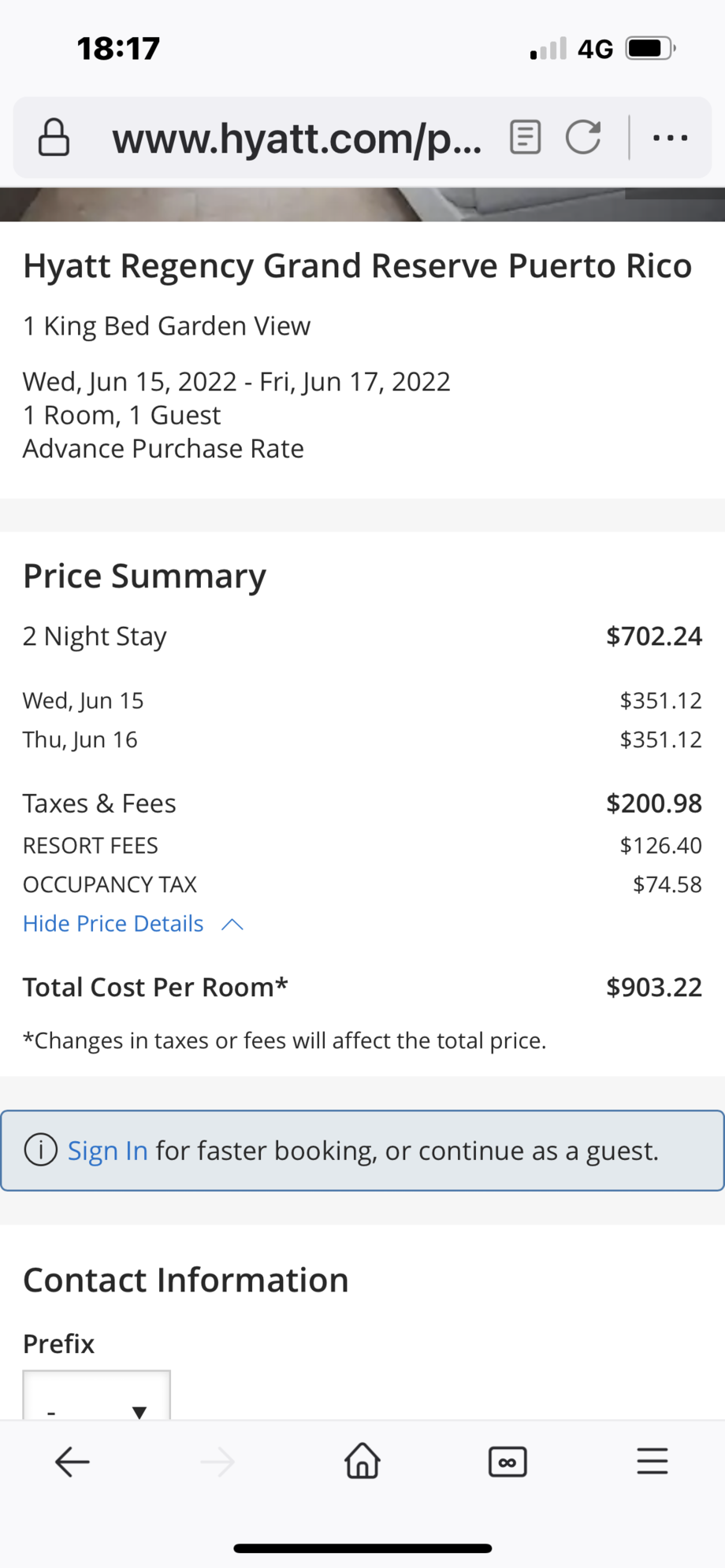Tap the Hyatt Regency Grand Reserve title
This screenshot has height=1568, width=725.
point(358,266)
